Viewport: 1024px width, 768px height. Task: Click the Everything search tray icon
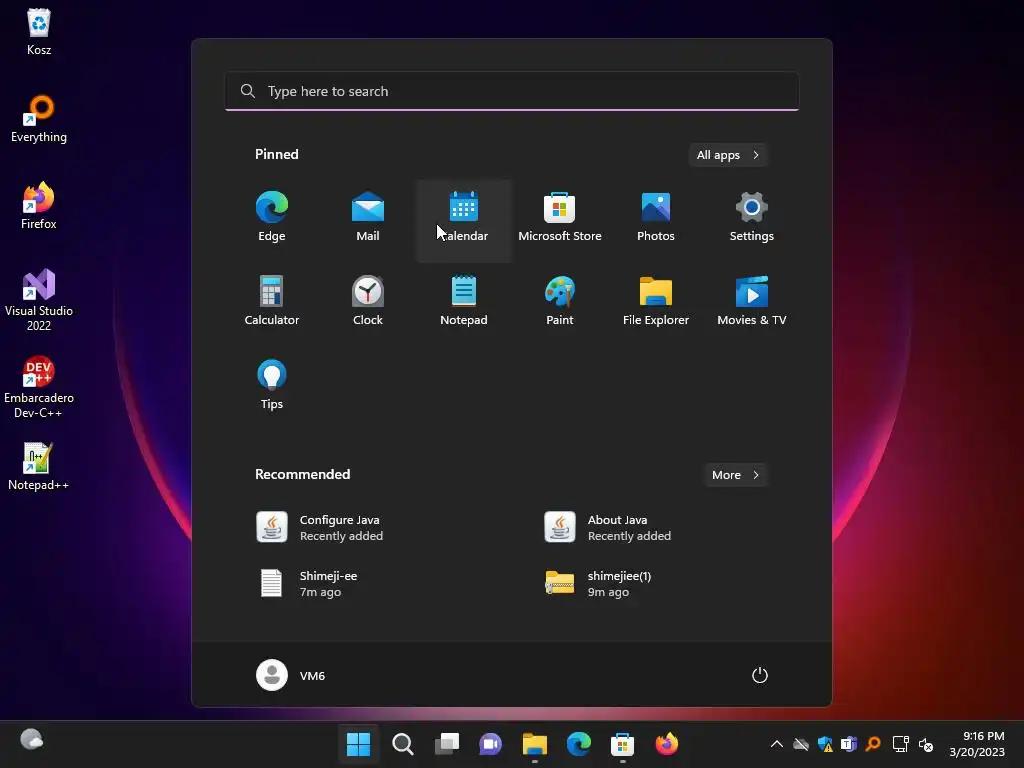873,744
